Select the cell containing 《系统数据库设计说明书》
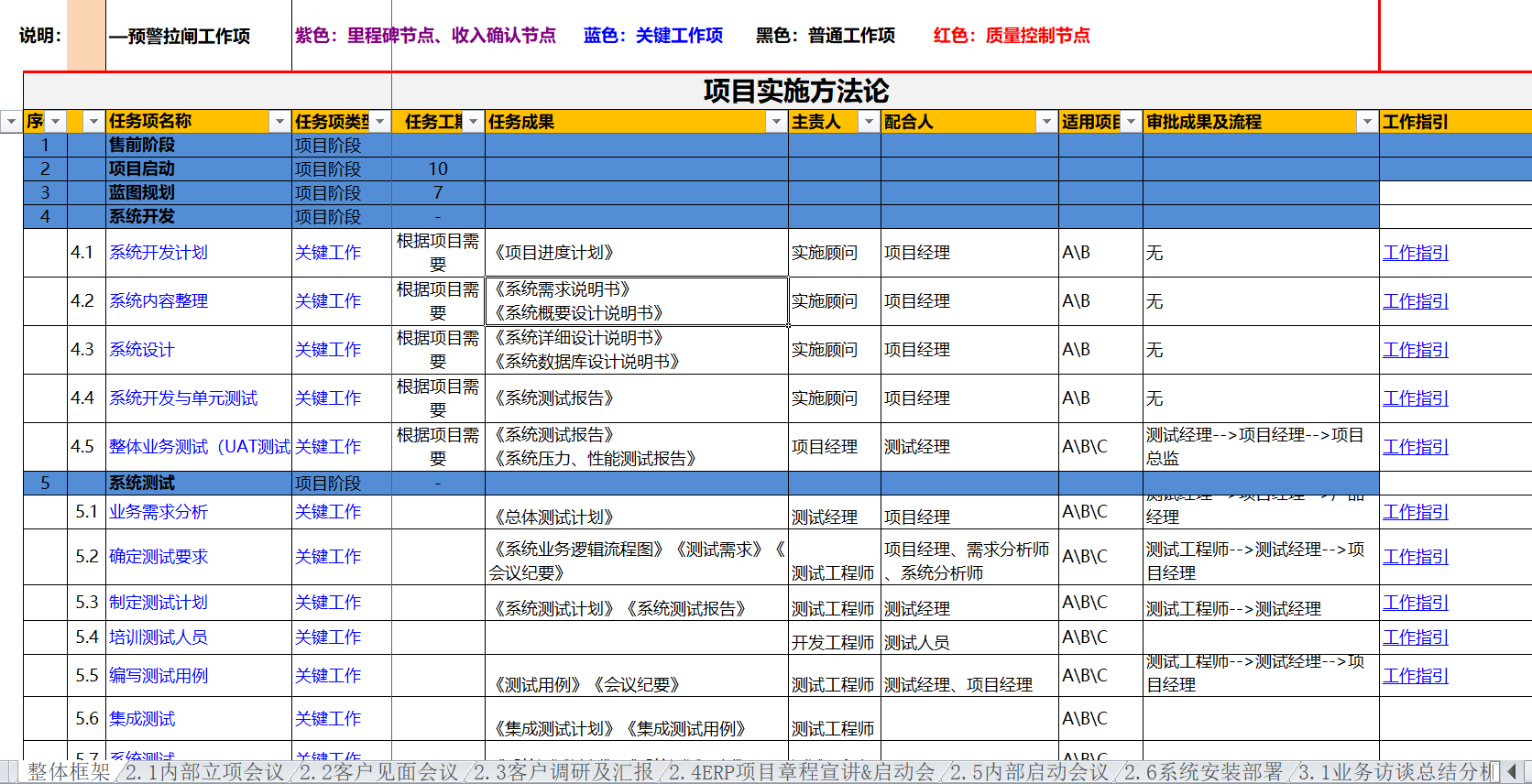The width and height of the screenshot is (1532, 784). pyautogui.click(x=637, y=350)
